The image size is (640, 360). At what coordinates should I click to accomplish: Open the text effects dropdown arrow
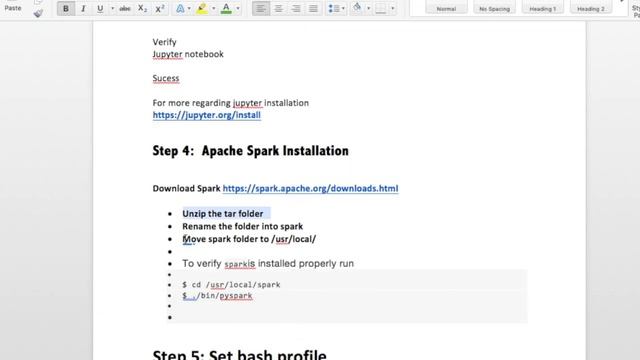click(x=189, y=9)
